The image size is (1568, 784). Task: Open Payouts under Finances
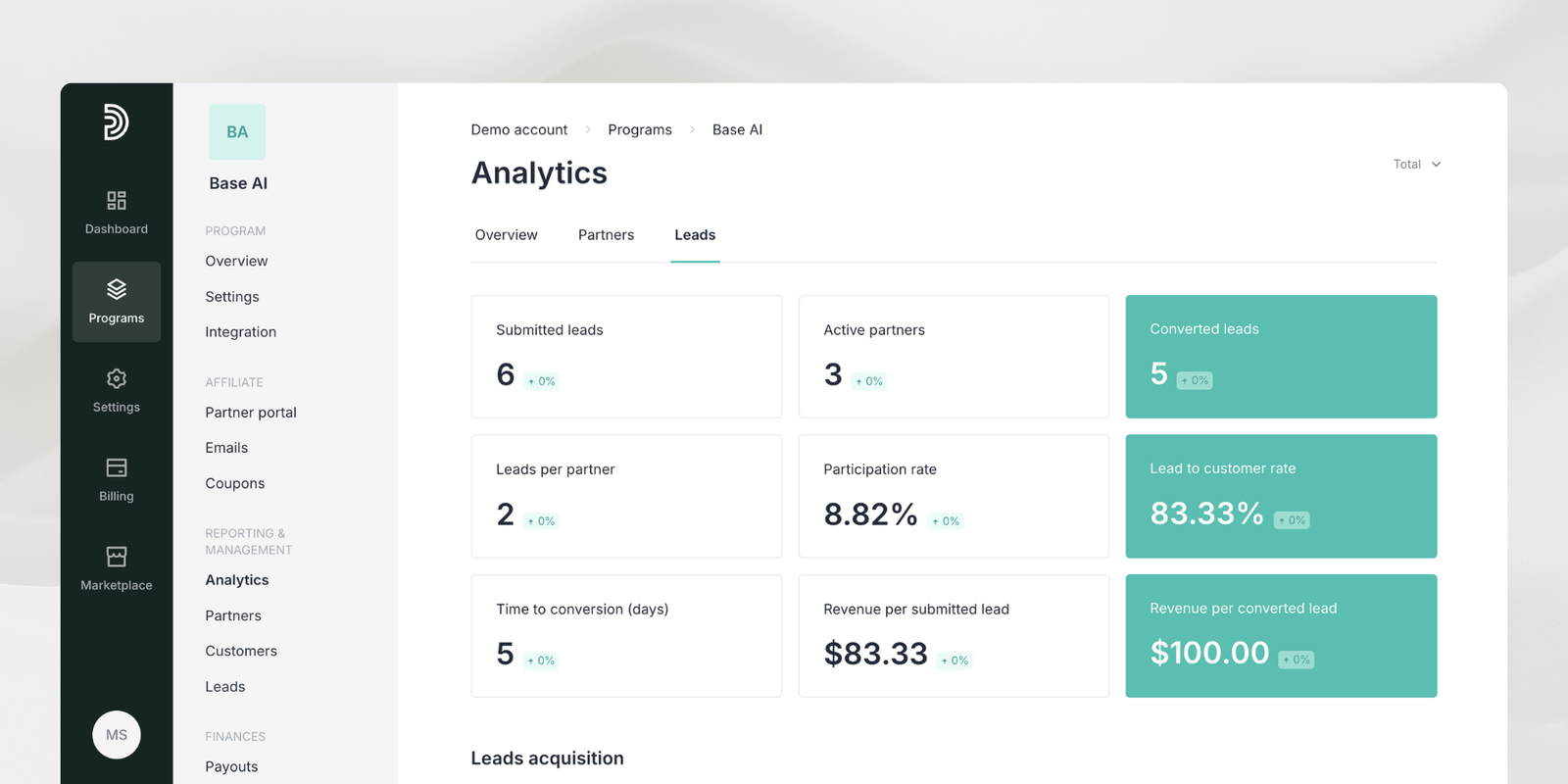pos(231,766)
